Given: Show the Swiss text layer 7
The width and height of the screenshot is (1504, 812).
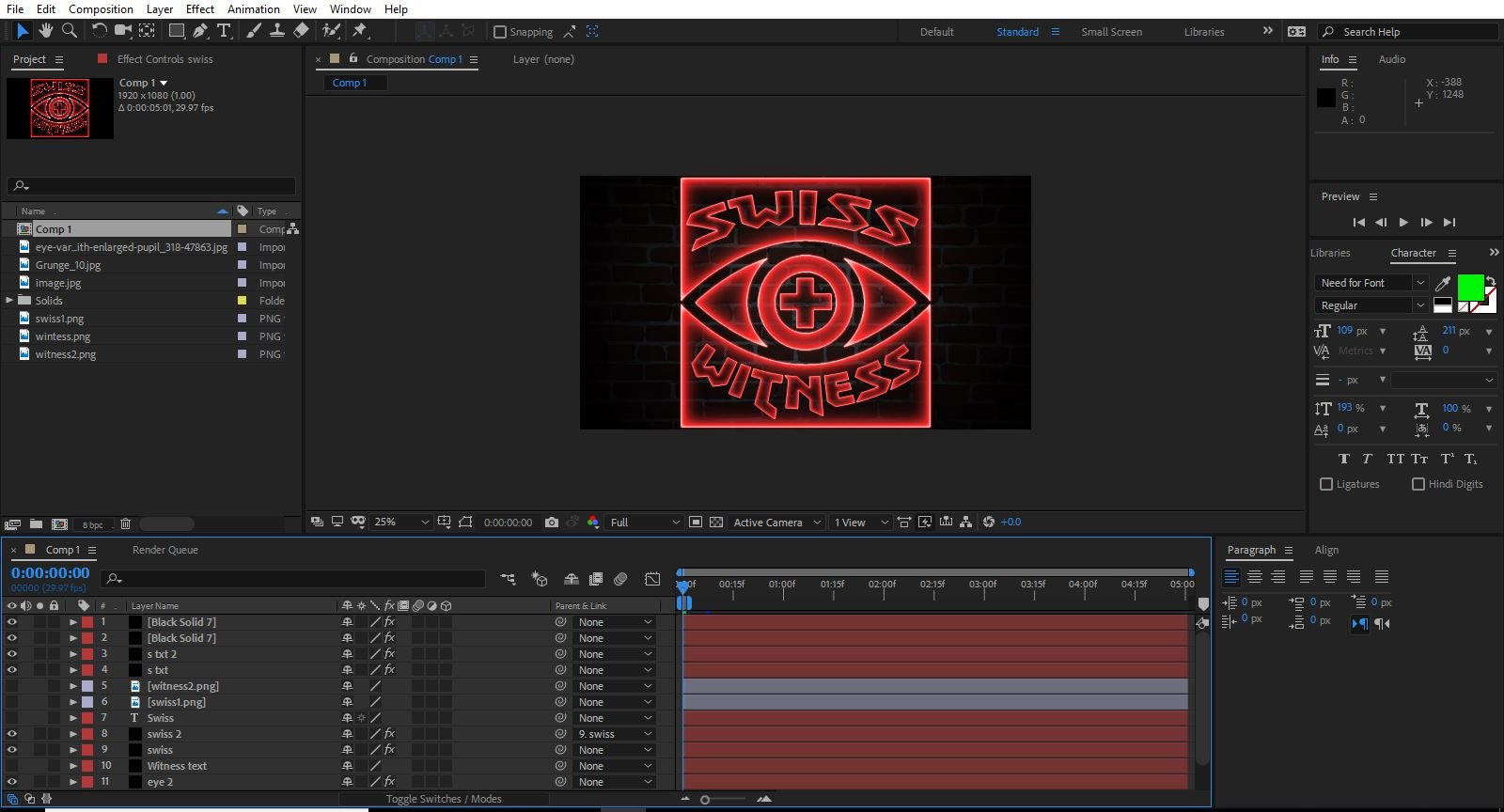Looking at the screenshot, I should (12, 718).
